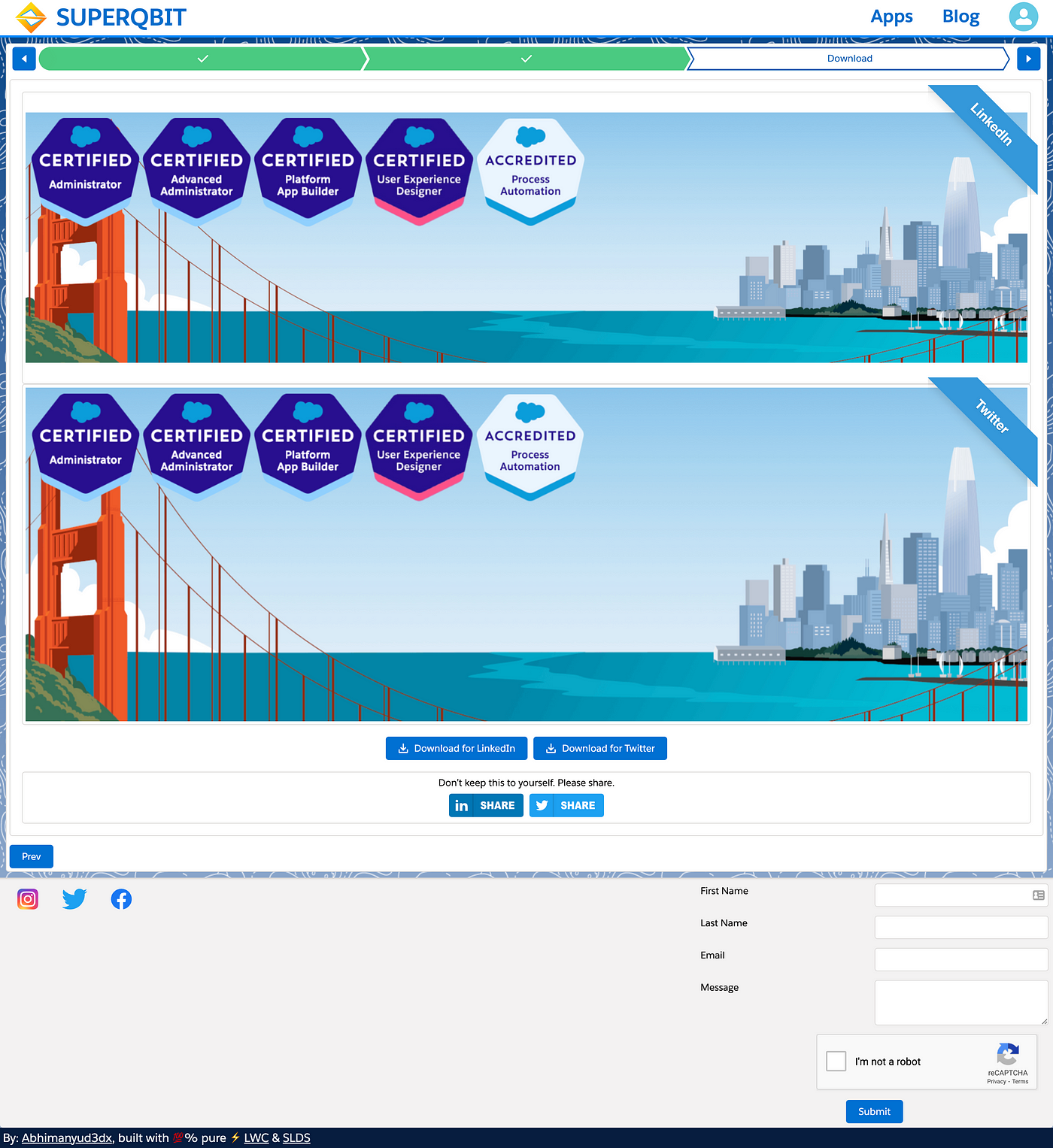Click the SuperQbit diamond logo
This screenshot has height=1148, width=1053.
[31, 17]
